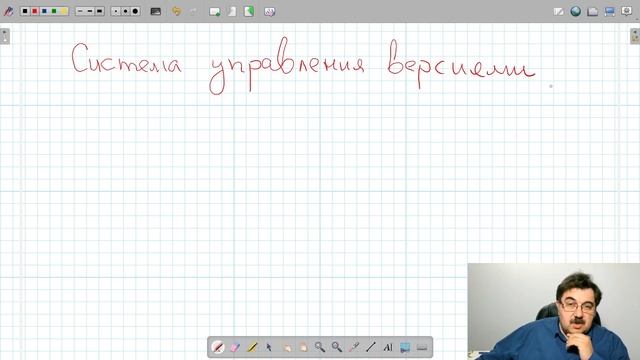Screen dimensions: 640x360
Task: Open the Web browser mode
Action: [x=576, y=11]
